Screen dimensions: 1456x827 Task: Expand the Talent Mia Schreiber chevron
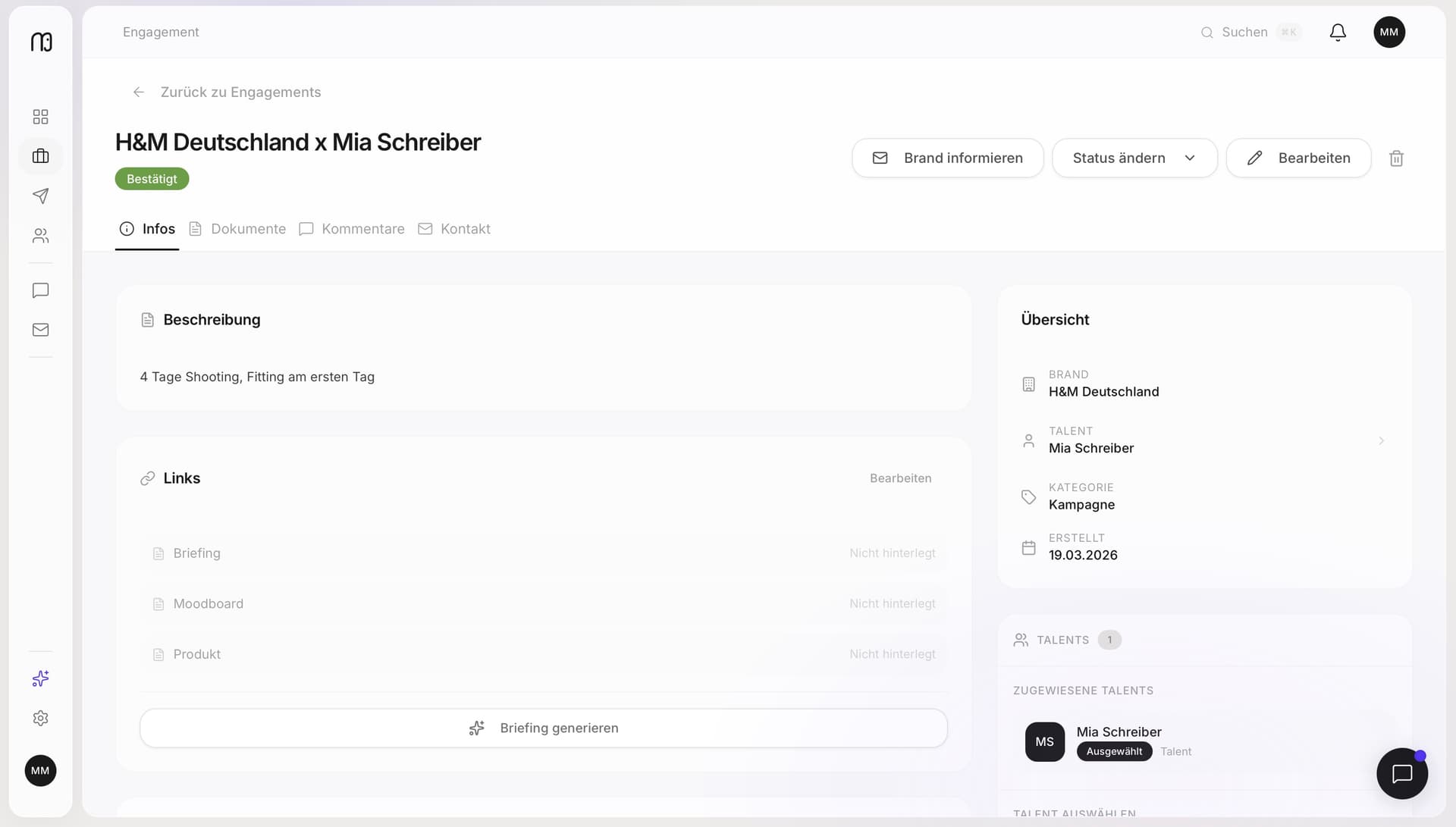1381,440
